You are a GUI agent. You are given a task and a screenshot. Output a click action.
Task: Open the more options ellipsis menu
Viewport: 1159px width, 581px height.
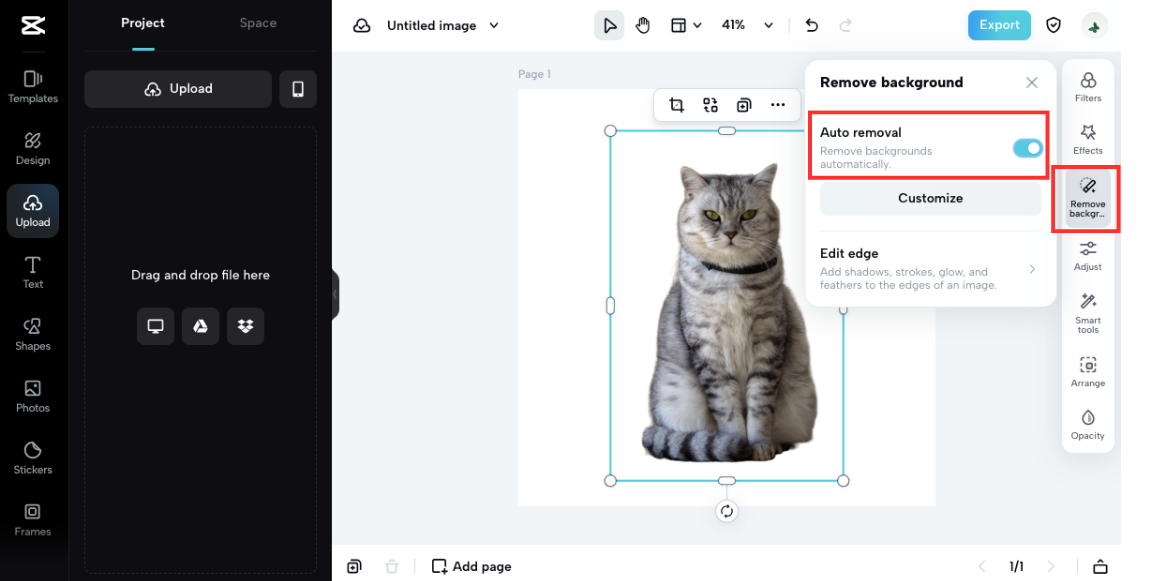coord(778,105)
